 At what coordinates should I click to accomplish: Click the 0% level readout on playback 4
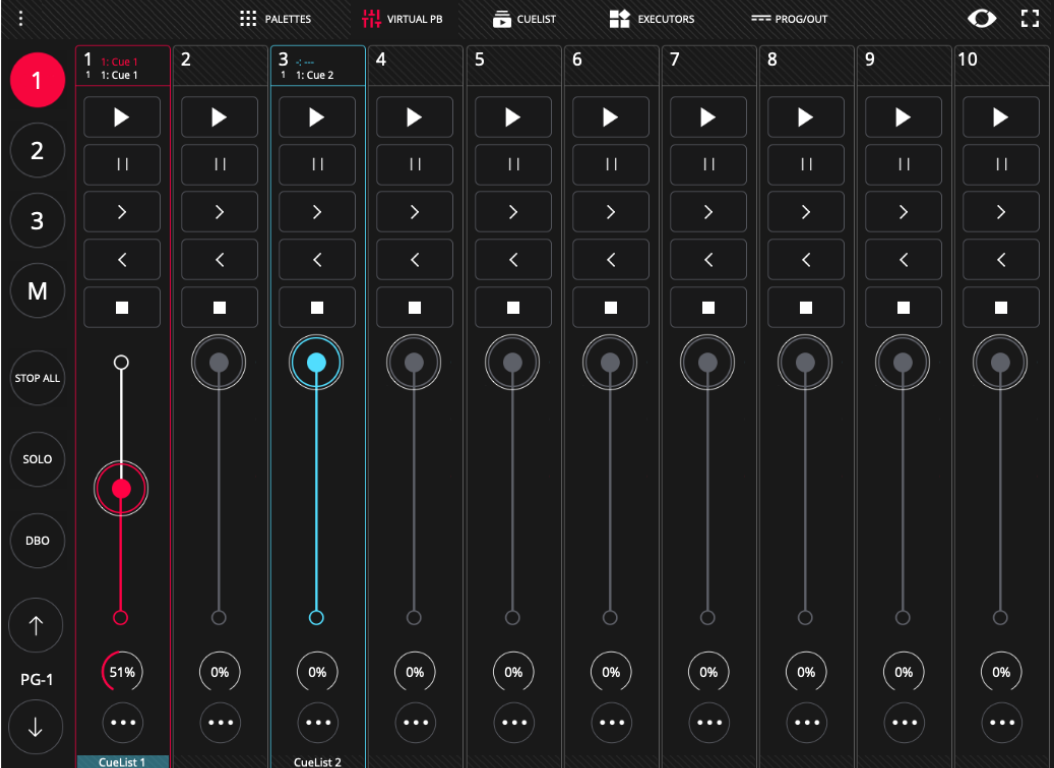[415, 672]
